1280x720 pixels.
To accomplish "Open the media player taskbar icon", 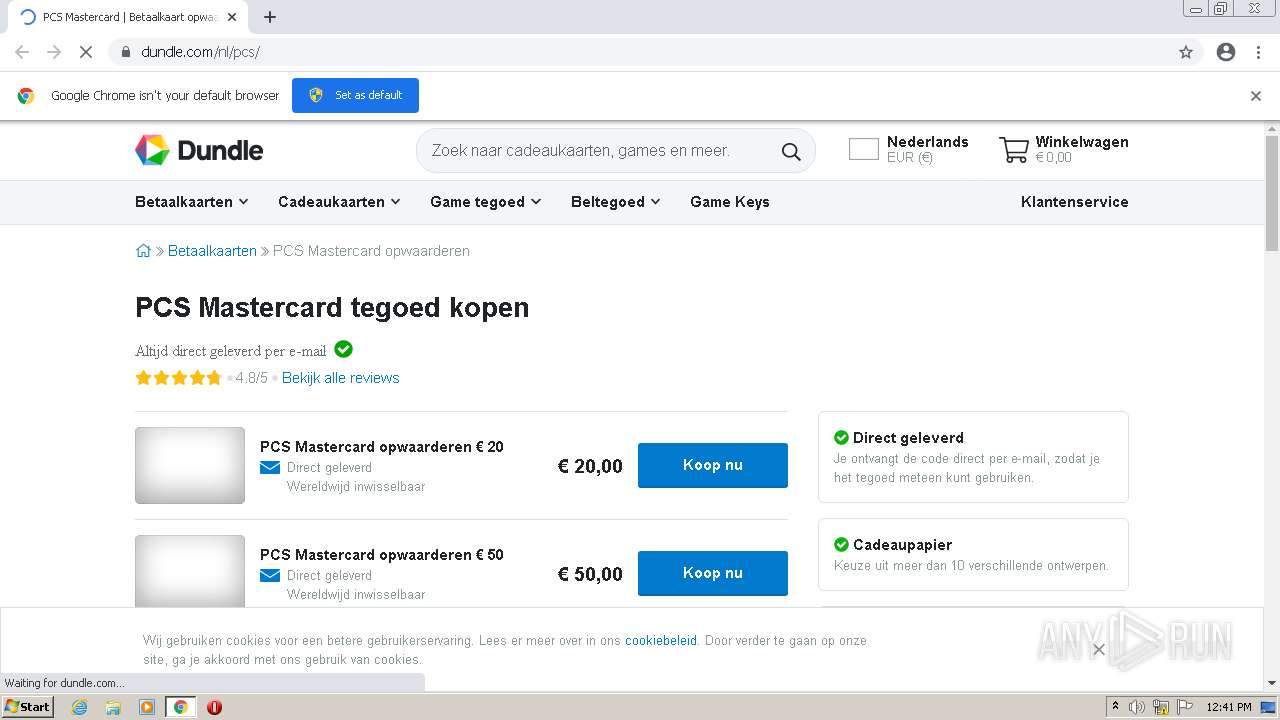I will [x=147, y=707].
